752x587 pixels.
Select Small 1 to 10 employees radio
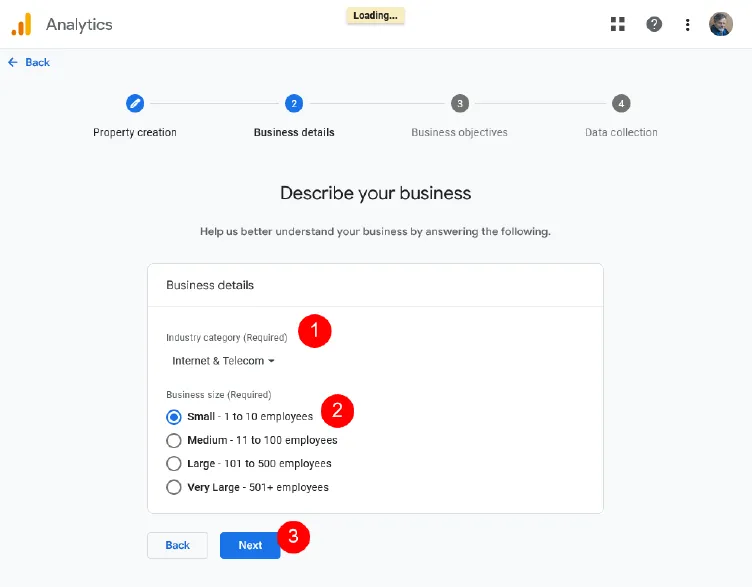click(174, 417)
